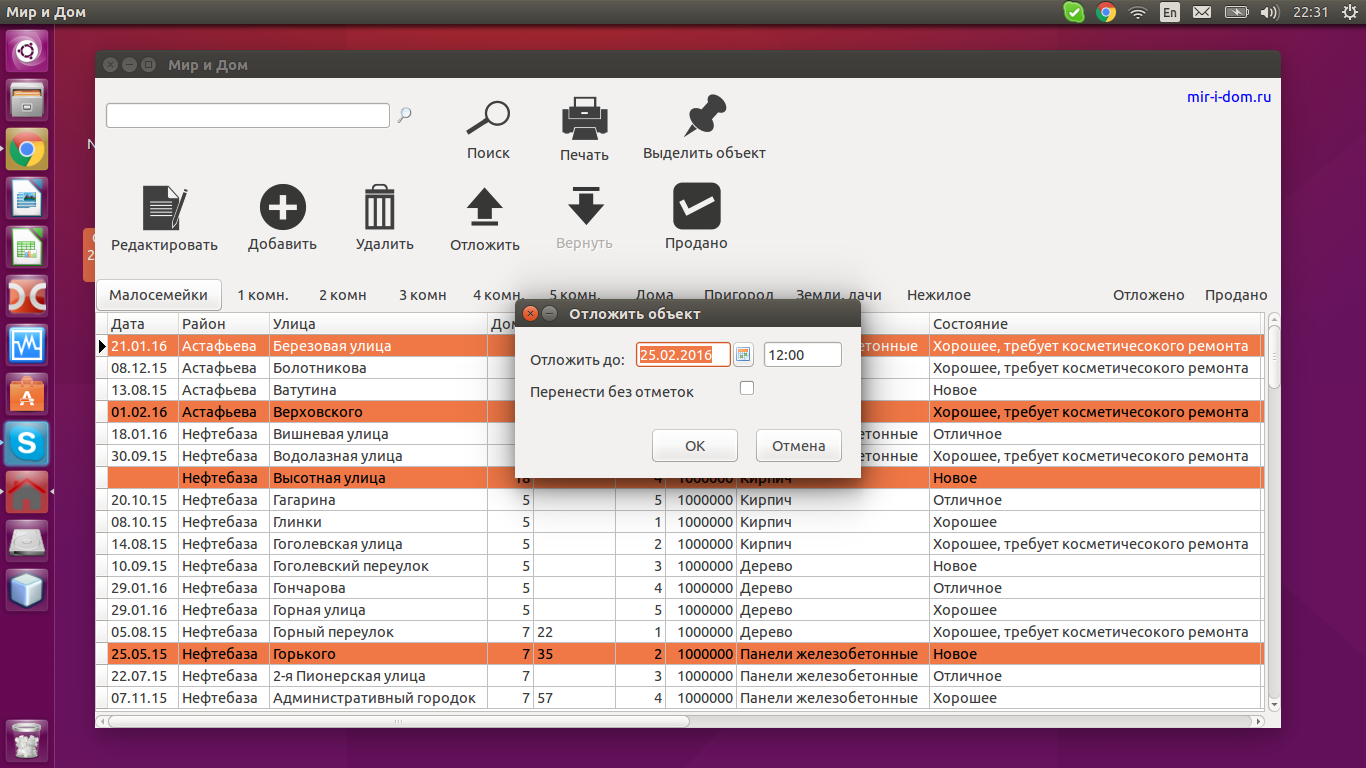Viewport: 1366px width, 768px height.
Task: Launch Skype from the dock
Action: tap(27, 442)
